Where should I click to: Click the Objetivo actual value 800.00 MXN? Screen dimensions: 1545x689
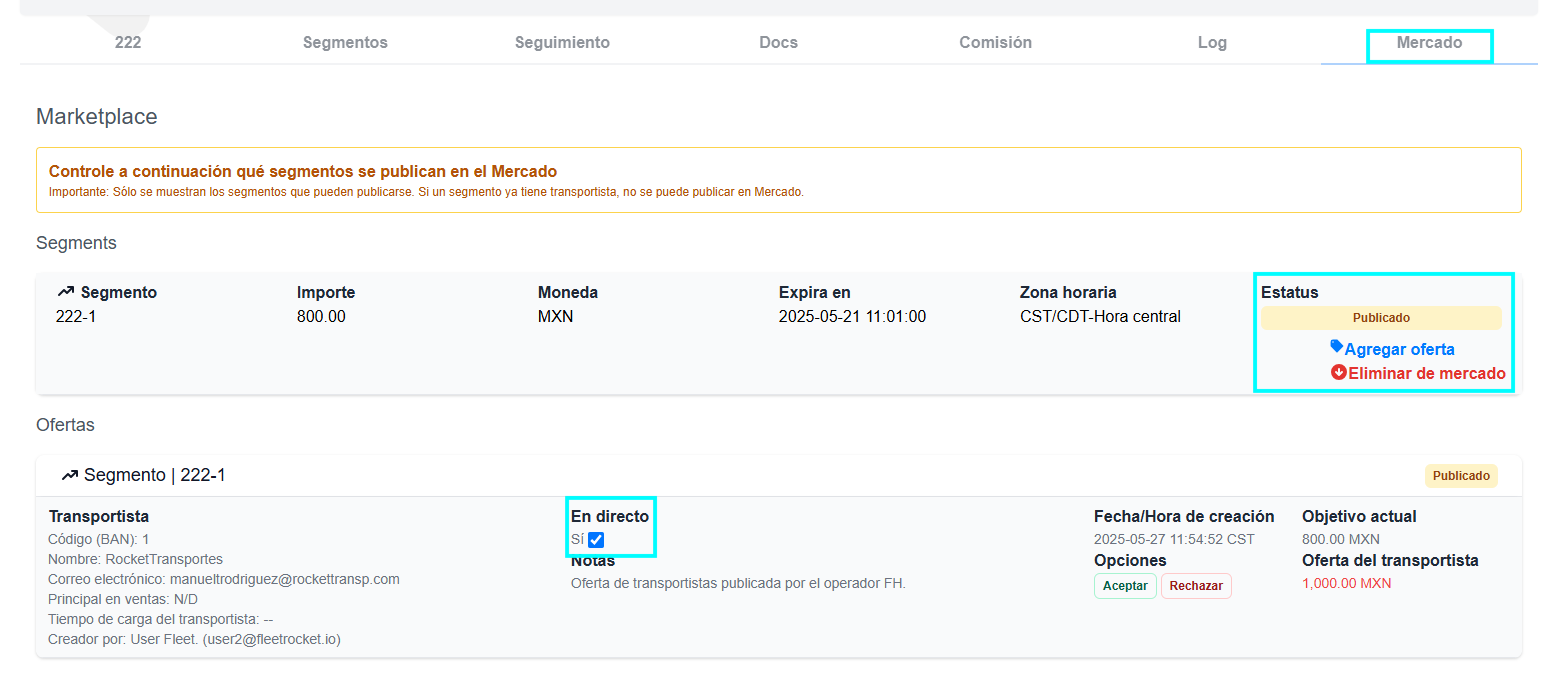tap(1341, 539)
